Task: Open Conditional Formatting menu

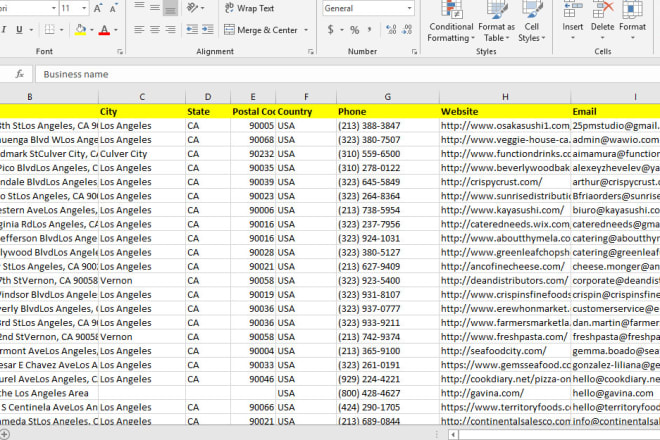Action: click(451, 21)
